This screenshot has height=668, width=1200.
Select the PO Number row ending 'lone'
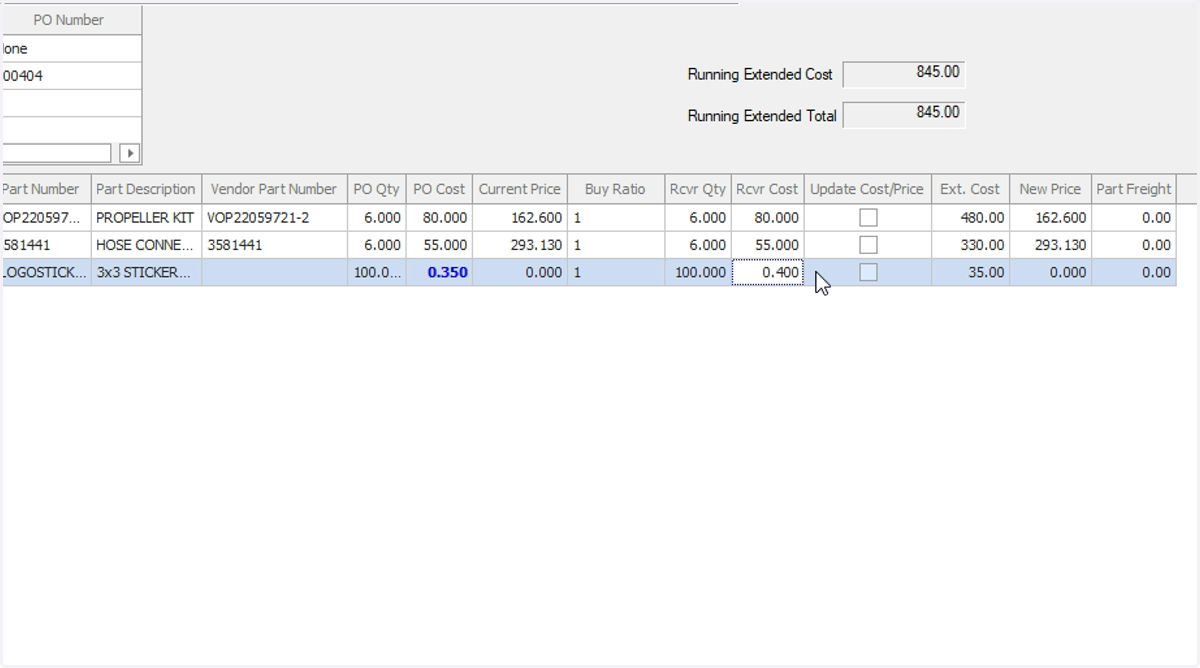click(70, 49)
